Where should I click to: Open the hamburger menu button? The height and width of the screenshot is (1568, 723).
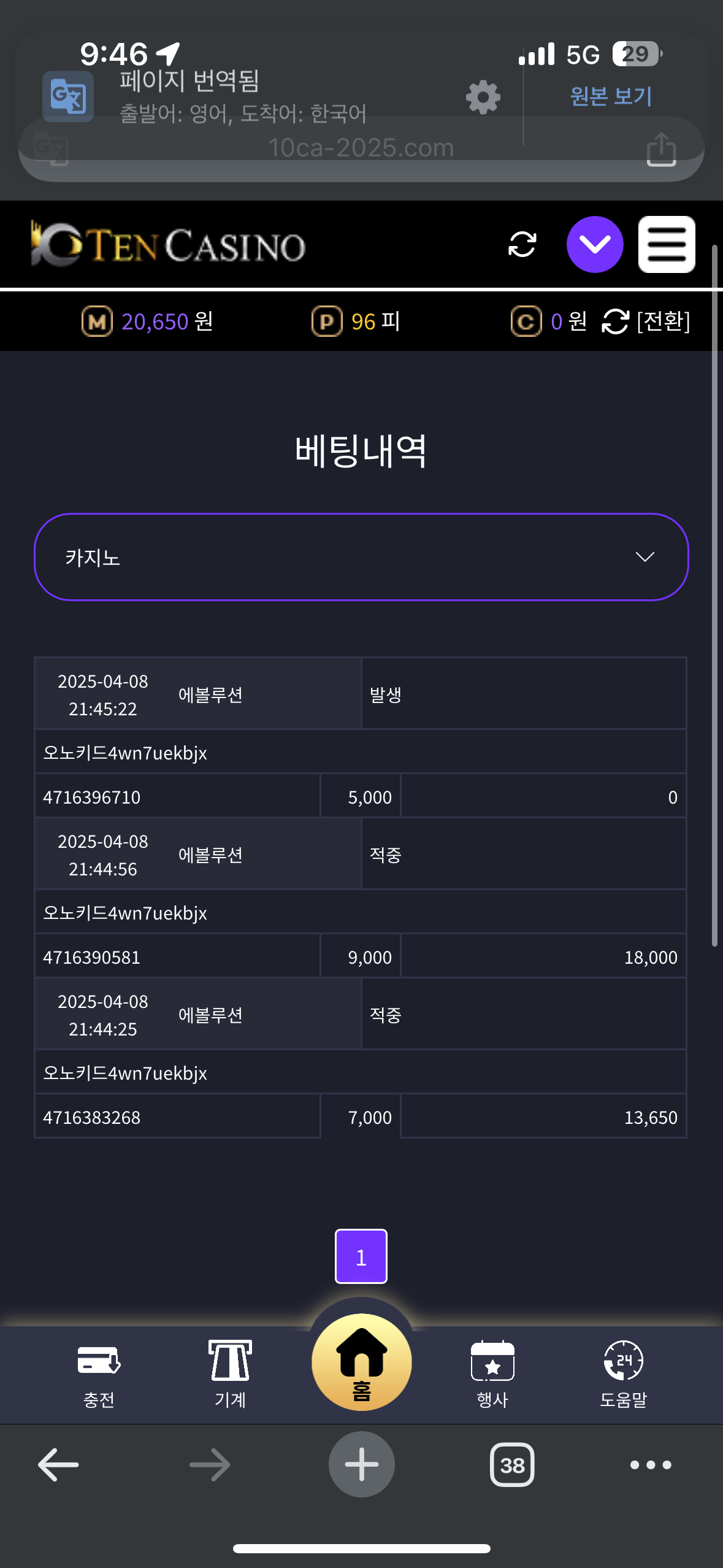[667, 244]
